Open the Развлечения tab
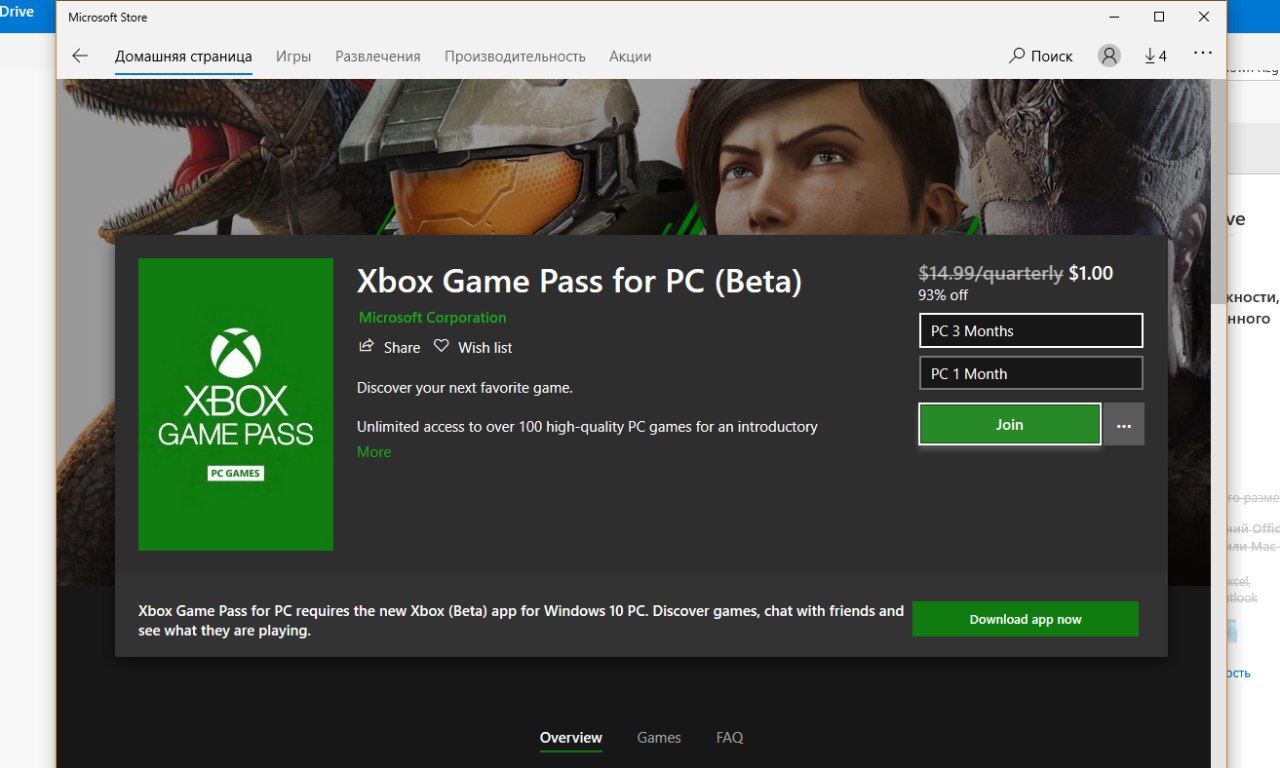1280x768 pixels. click(x=378, y=56)
